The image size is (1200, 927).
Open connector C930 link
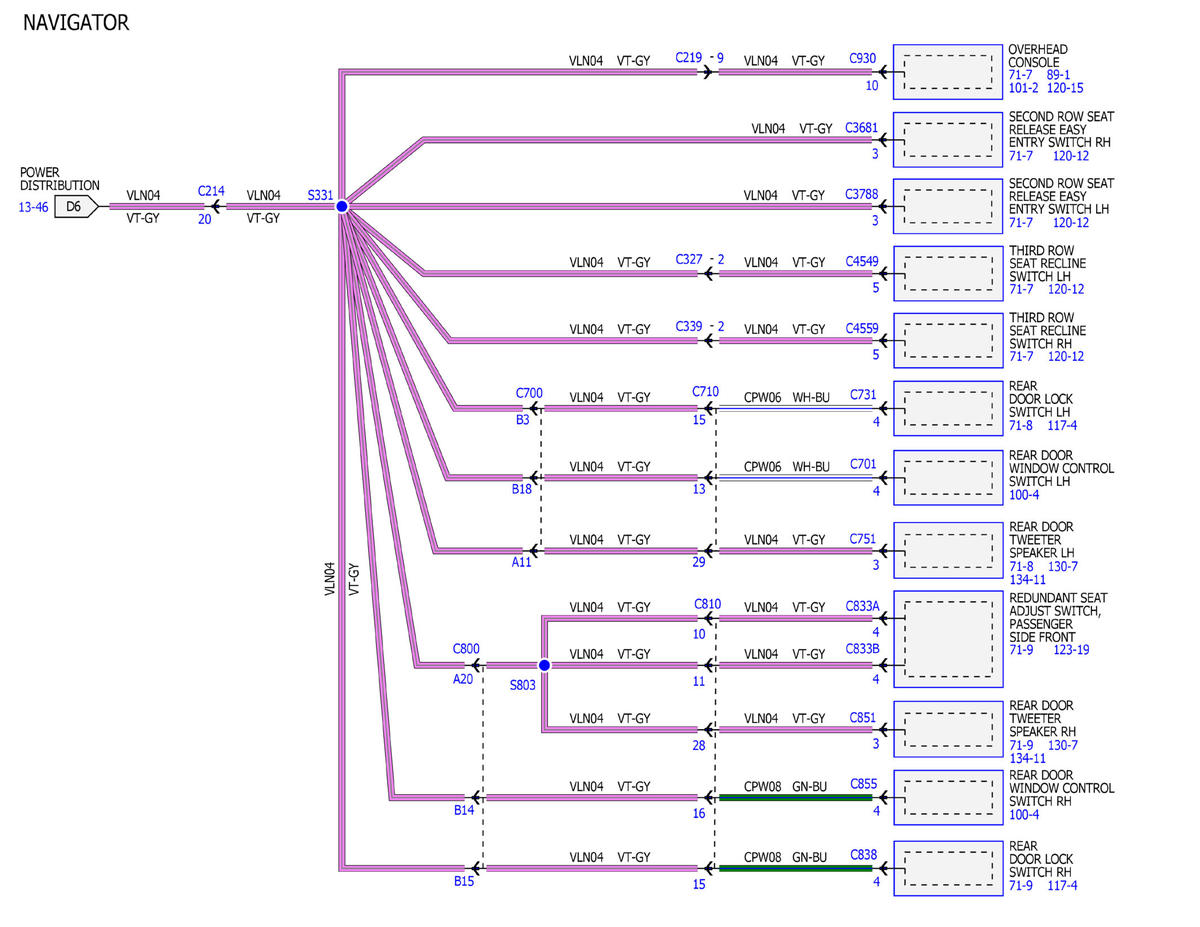863,60
